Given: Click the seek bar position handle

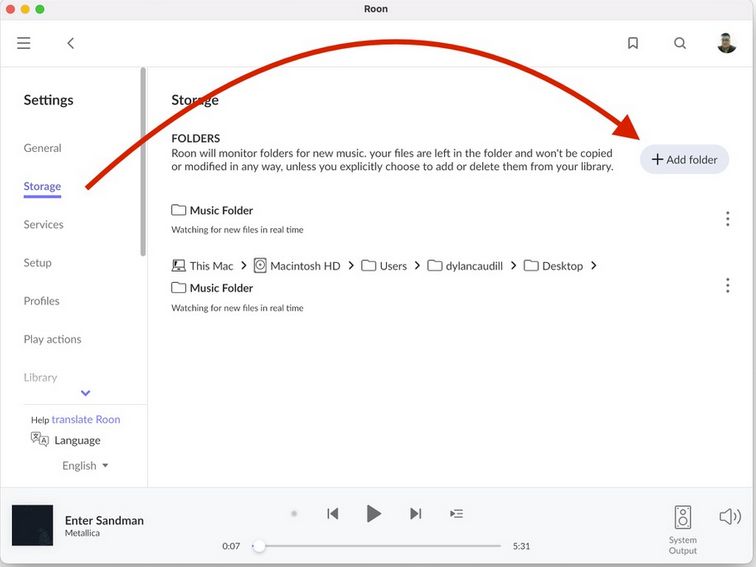Looking at the screenshot, I should pos(259,546).
